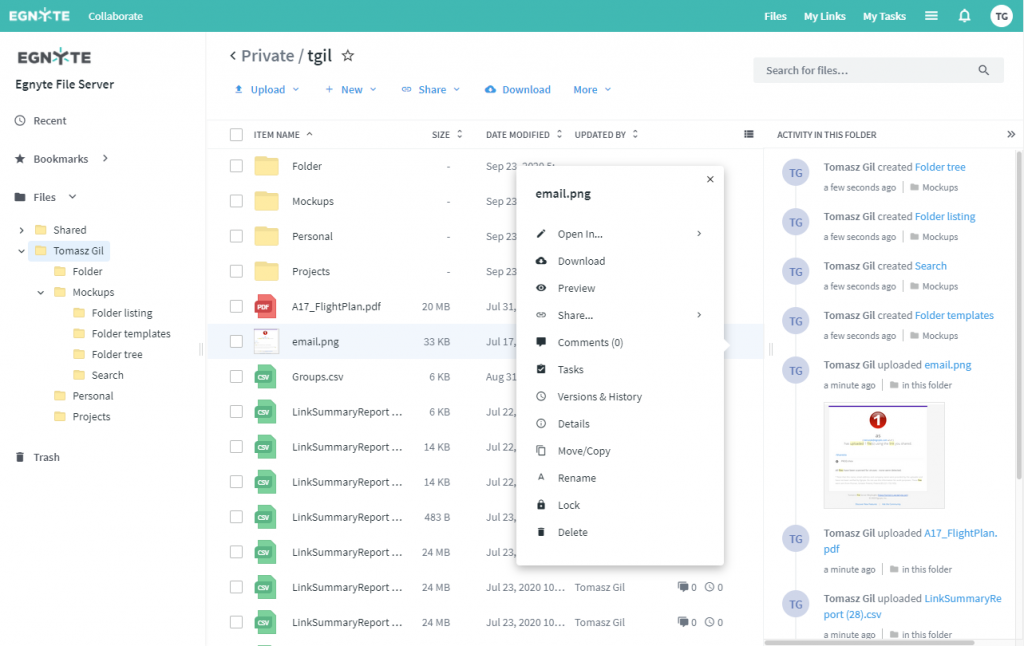Go back using the breadcrumb arrow
This screenshot has width=1024, height=646.
click(233, 56)
